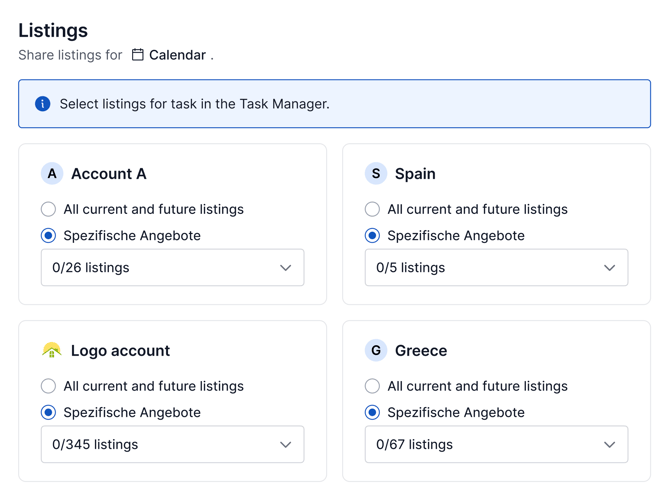Click the Calendar link in subtitle
The image size is (670, 496).
click(x=177, y=55)
